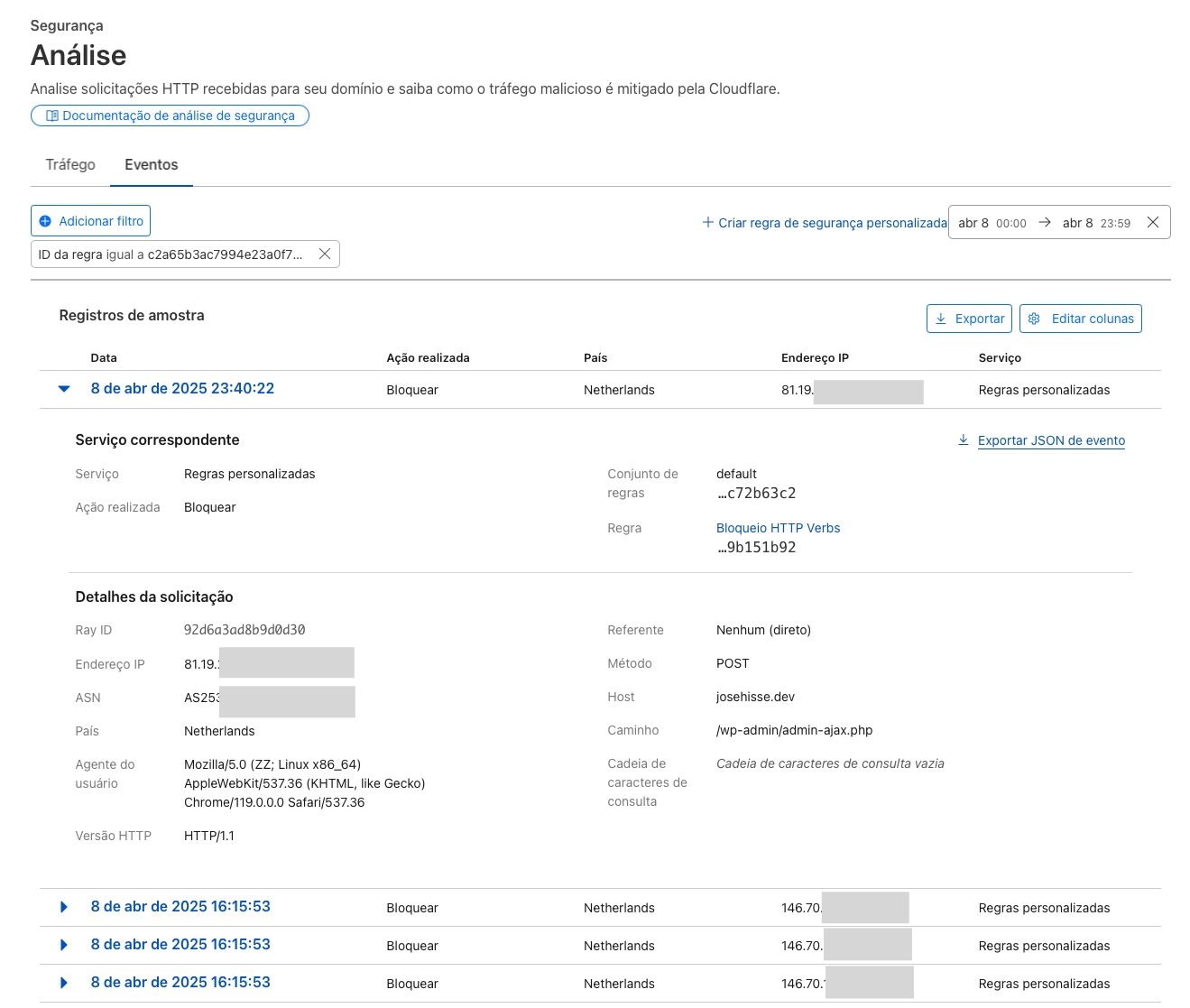Open Documentação de análise de segurança
Viewport: 1190px width, 1008px height.
coord(179,116)
